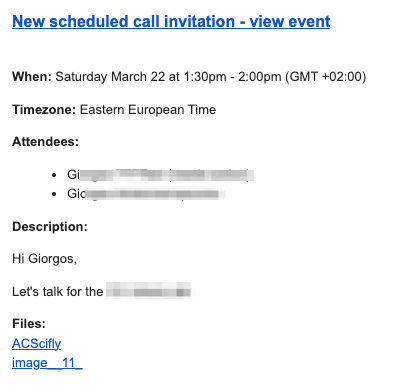Click the 'Attendees:' label
The image size is (409, 388).
point(46,142)
